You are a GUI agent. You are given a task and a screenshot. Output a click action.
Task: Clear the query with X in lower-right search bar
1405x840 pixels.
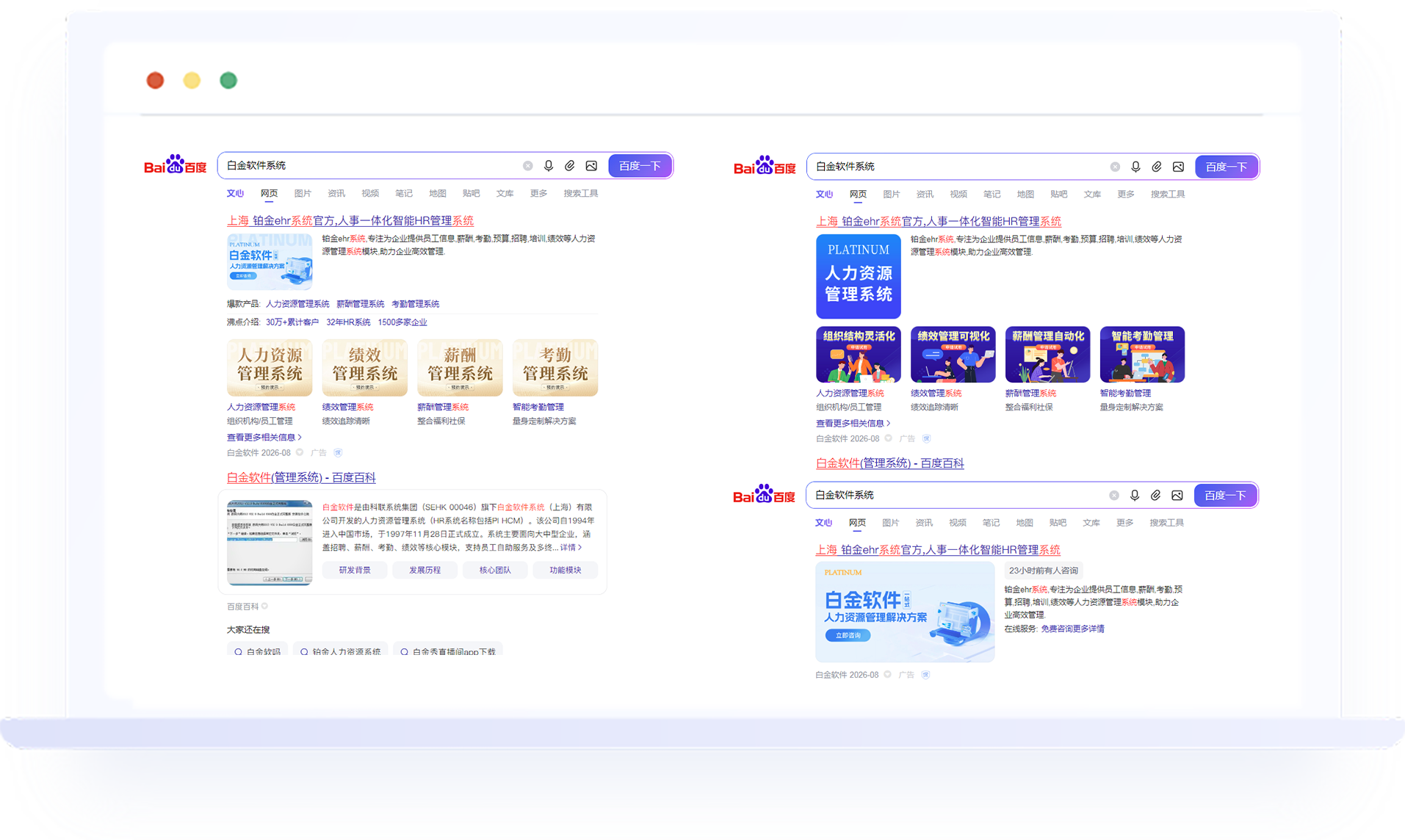coord(1114,496)
